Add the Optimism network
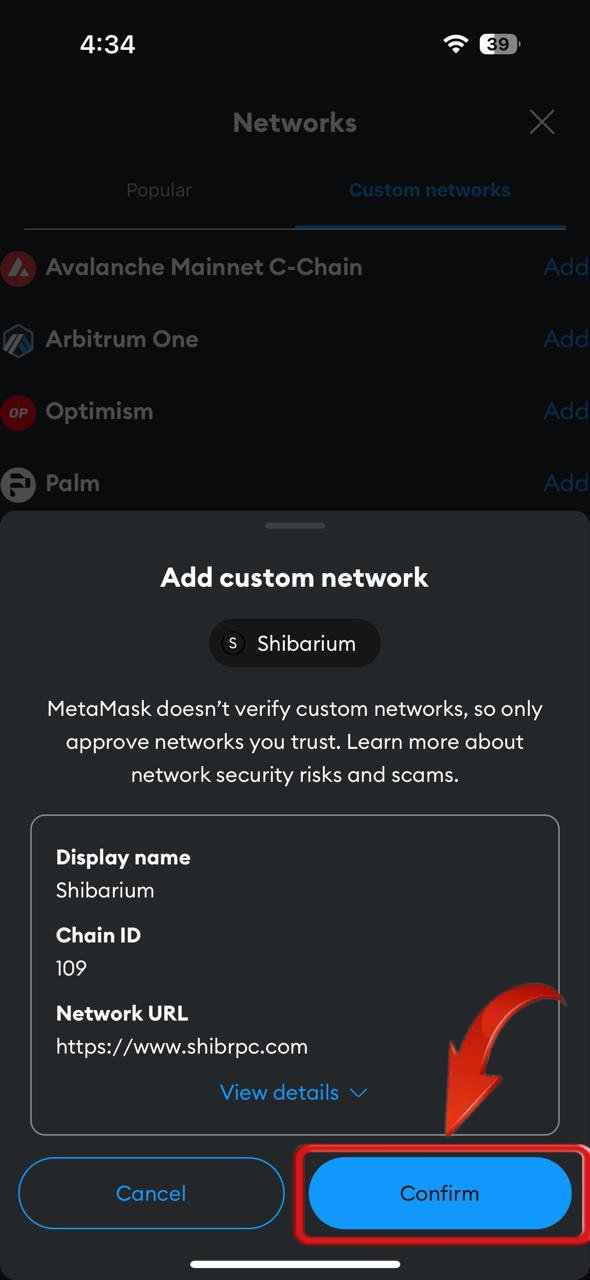590x1280 pixels. coord(566,411)
